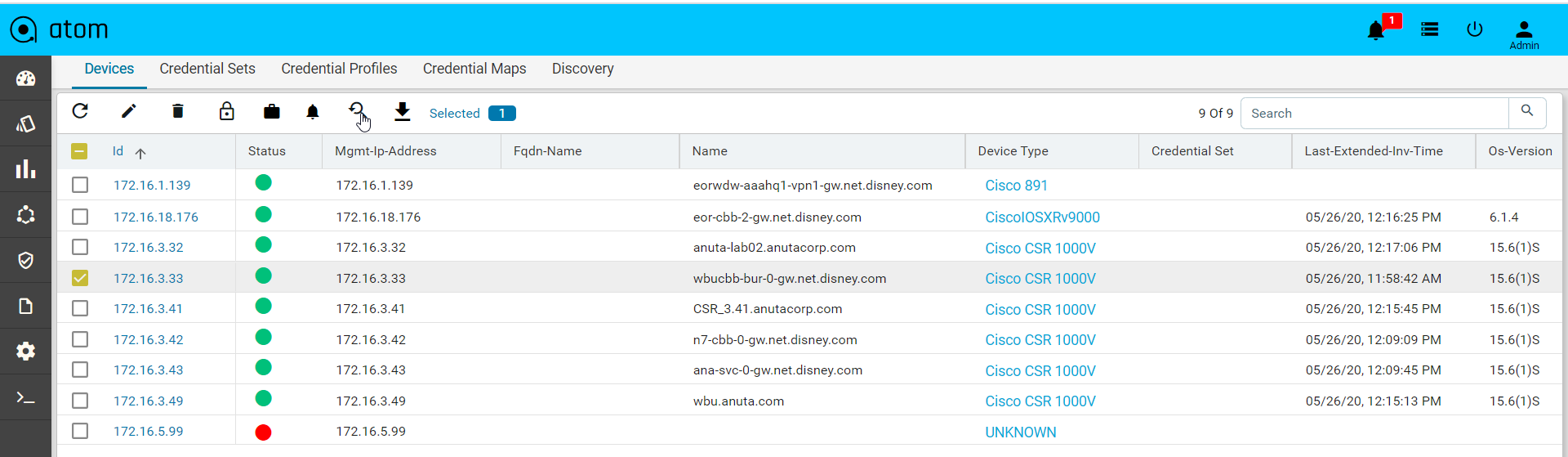
Task: Toggle the select-all header checkbox
Action: point(79,151)
